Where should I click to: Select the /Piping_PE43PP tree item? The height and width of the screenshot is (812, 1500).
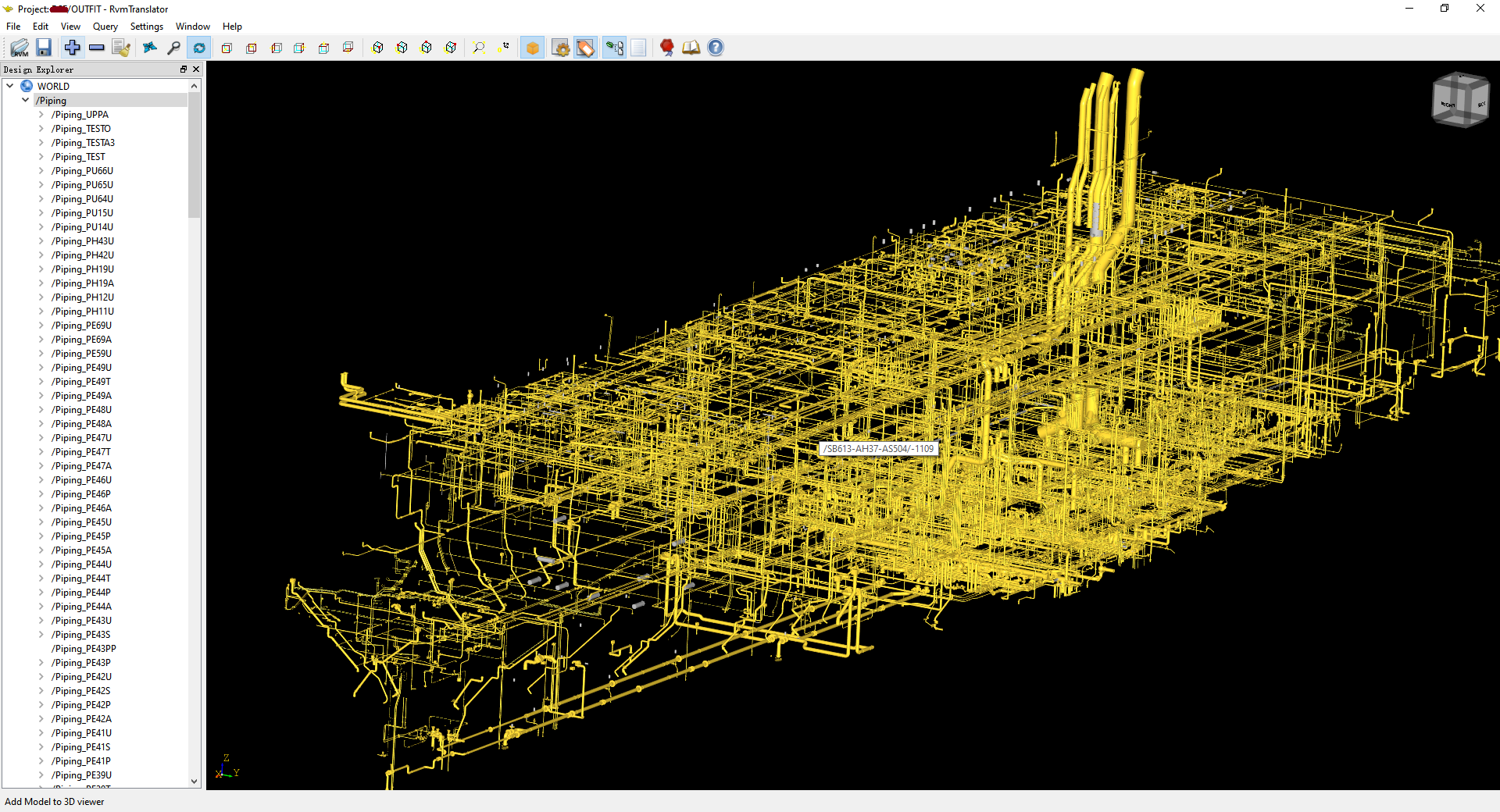[x=84, y=649]
